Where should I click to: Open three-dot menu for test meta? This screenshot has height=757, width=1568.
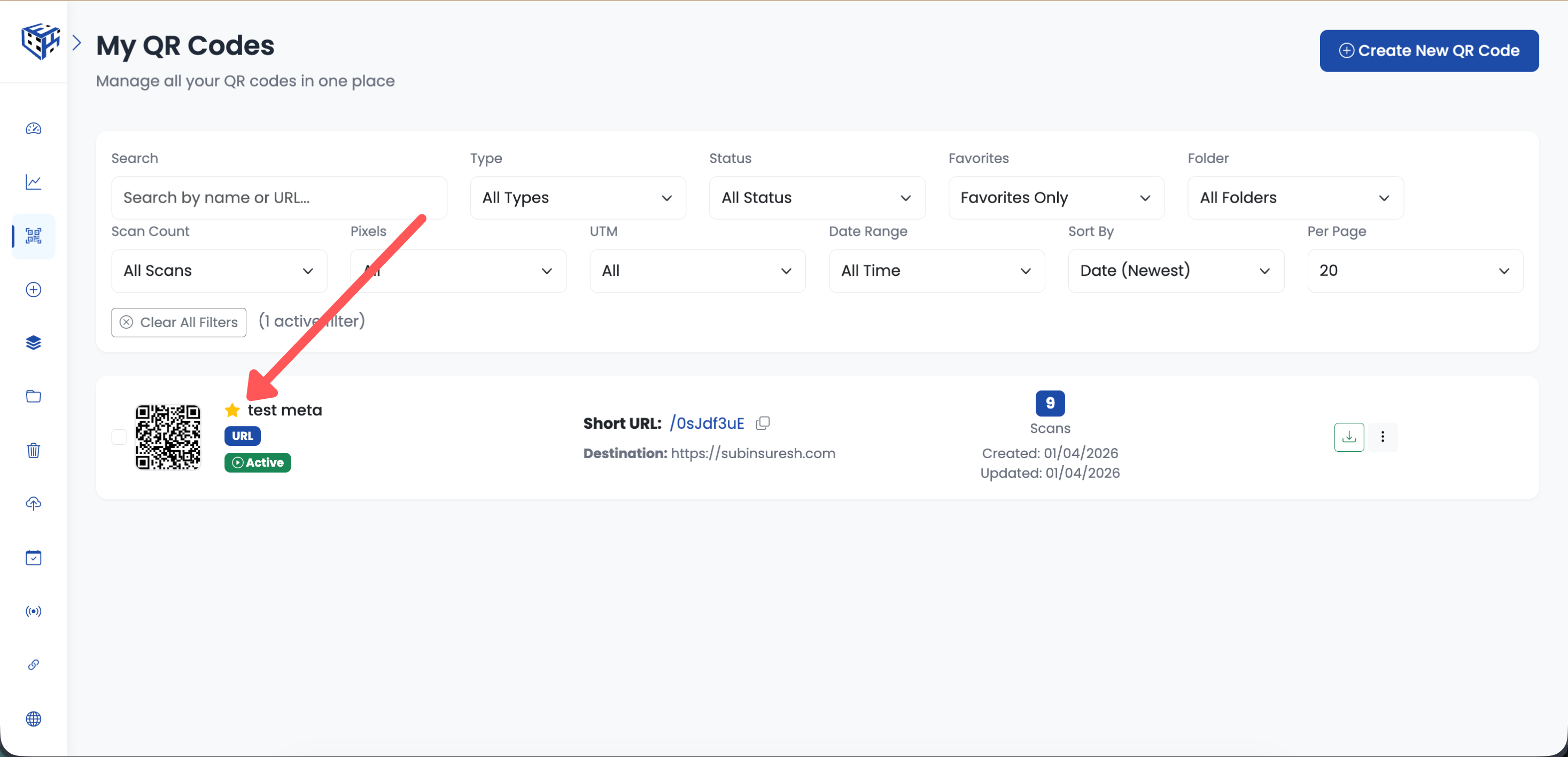[1383, 437]
